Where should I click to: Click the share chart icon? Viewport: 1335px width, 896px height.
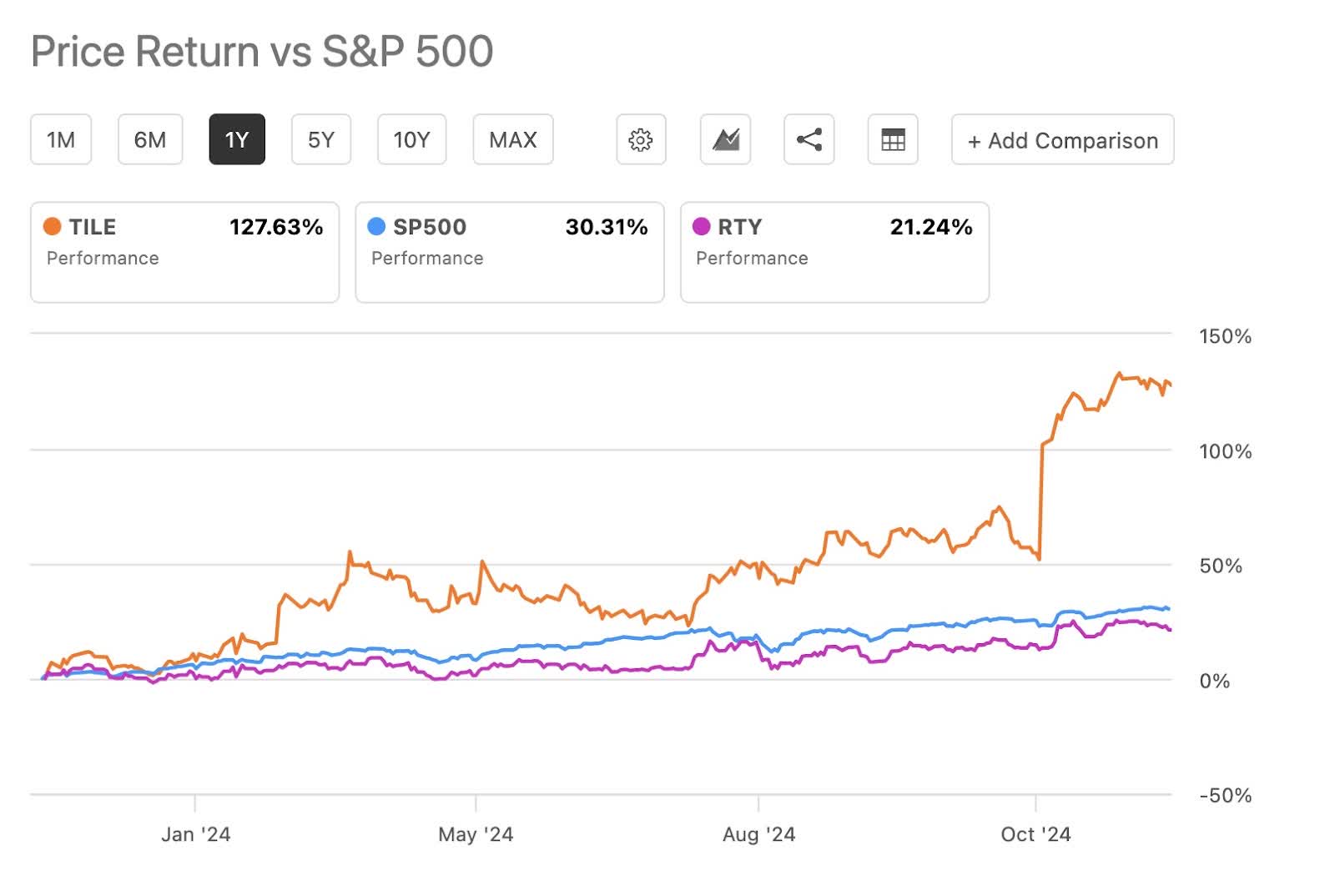point(809,139)
